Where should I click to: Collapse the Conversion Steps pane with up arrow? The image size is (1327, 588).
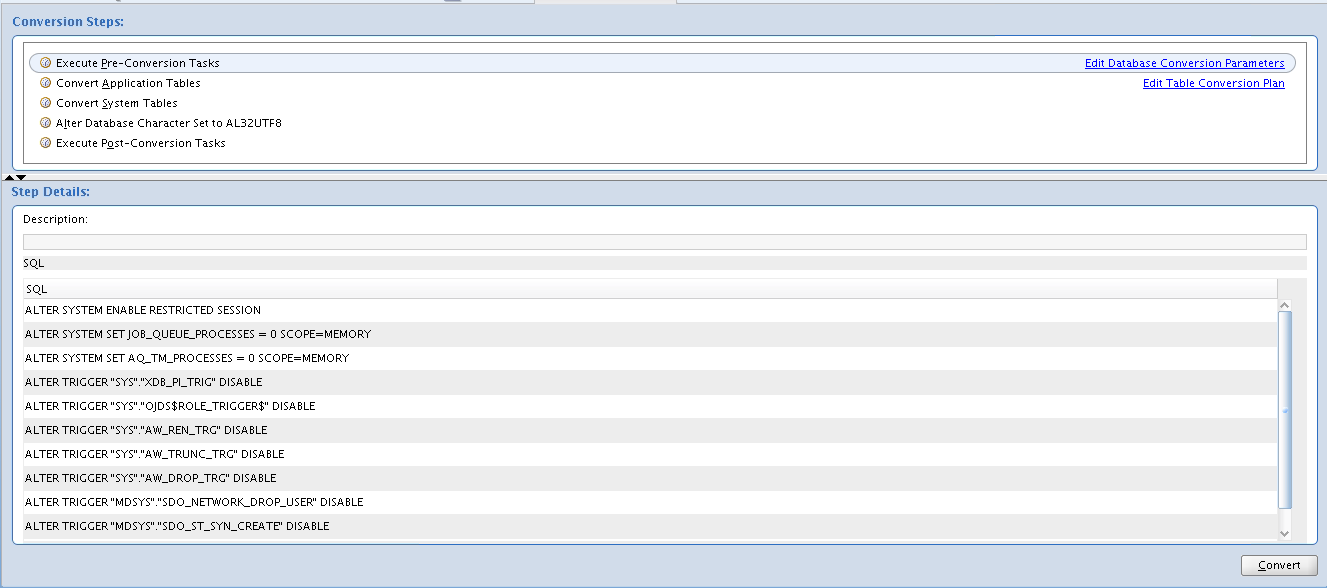(x=9, y=177)
